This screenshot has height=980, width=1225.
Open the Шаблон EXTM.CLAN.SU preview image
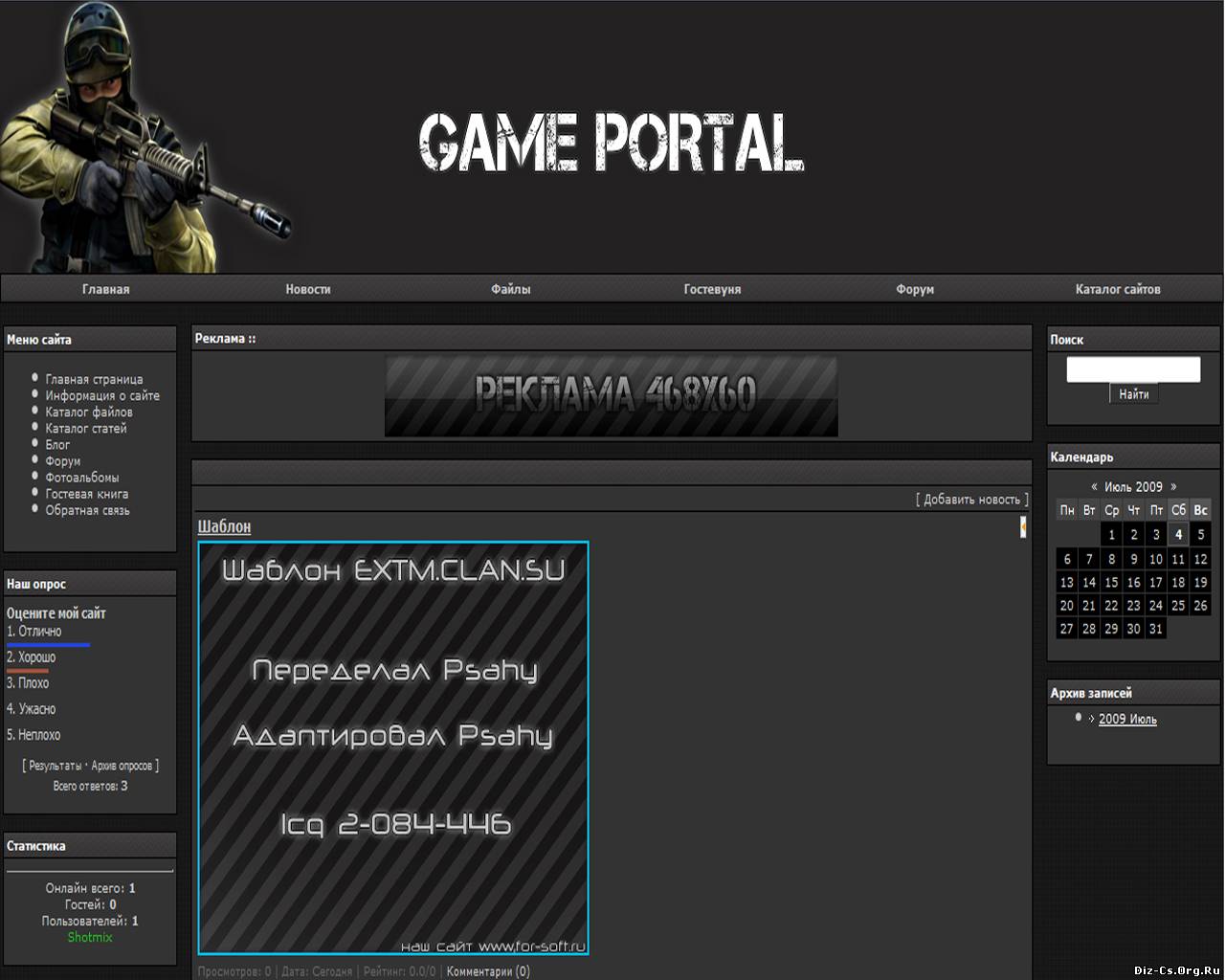pyautogui.click(x=393, y=748)
